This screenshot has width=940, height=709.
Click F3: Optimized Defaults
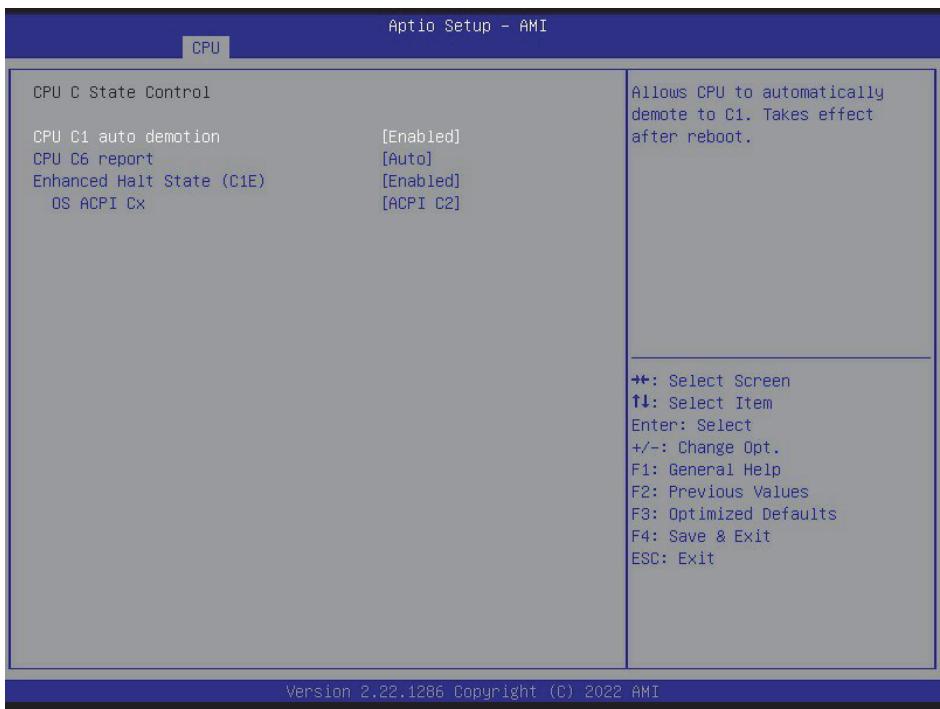pyautogui.click(x=734, y=514)
